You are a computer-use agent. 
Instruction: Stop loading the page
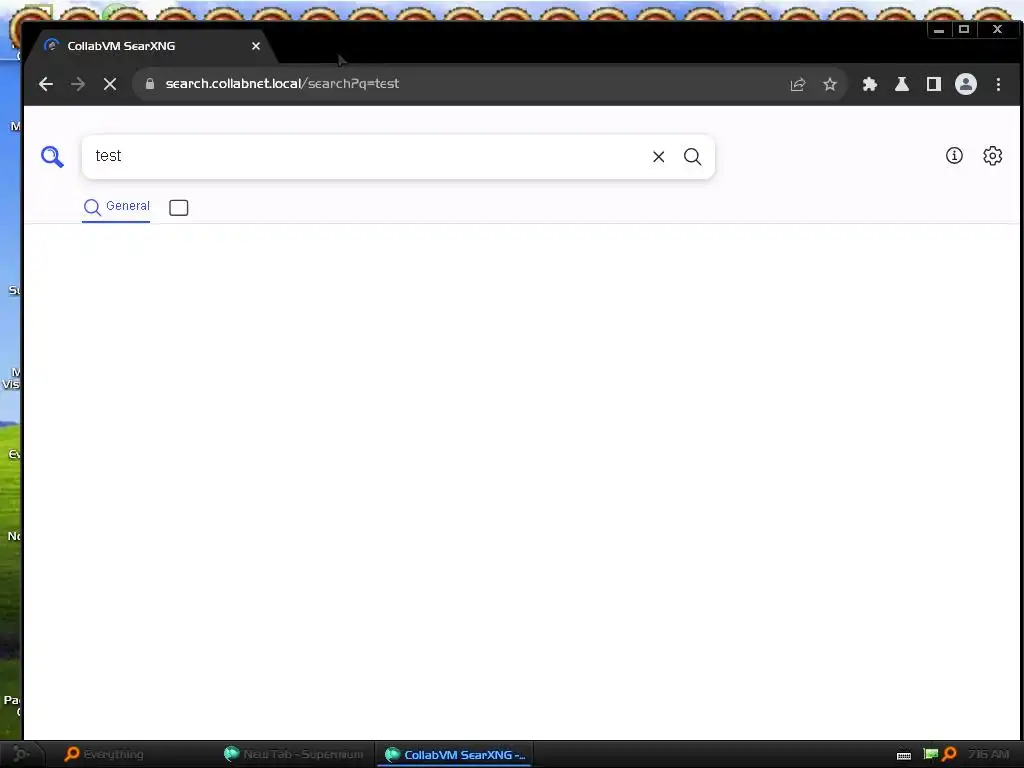pyautogui.click(x=110, y=84)
